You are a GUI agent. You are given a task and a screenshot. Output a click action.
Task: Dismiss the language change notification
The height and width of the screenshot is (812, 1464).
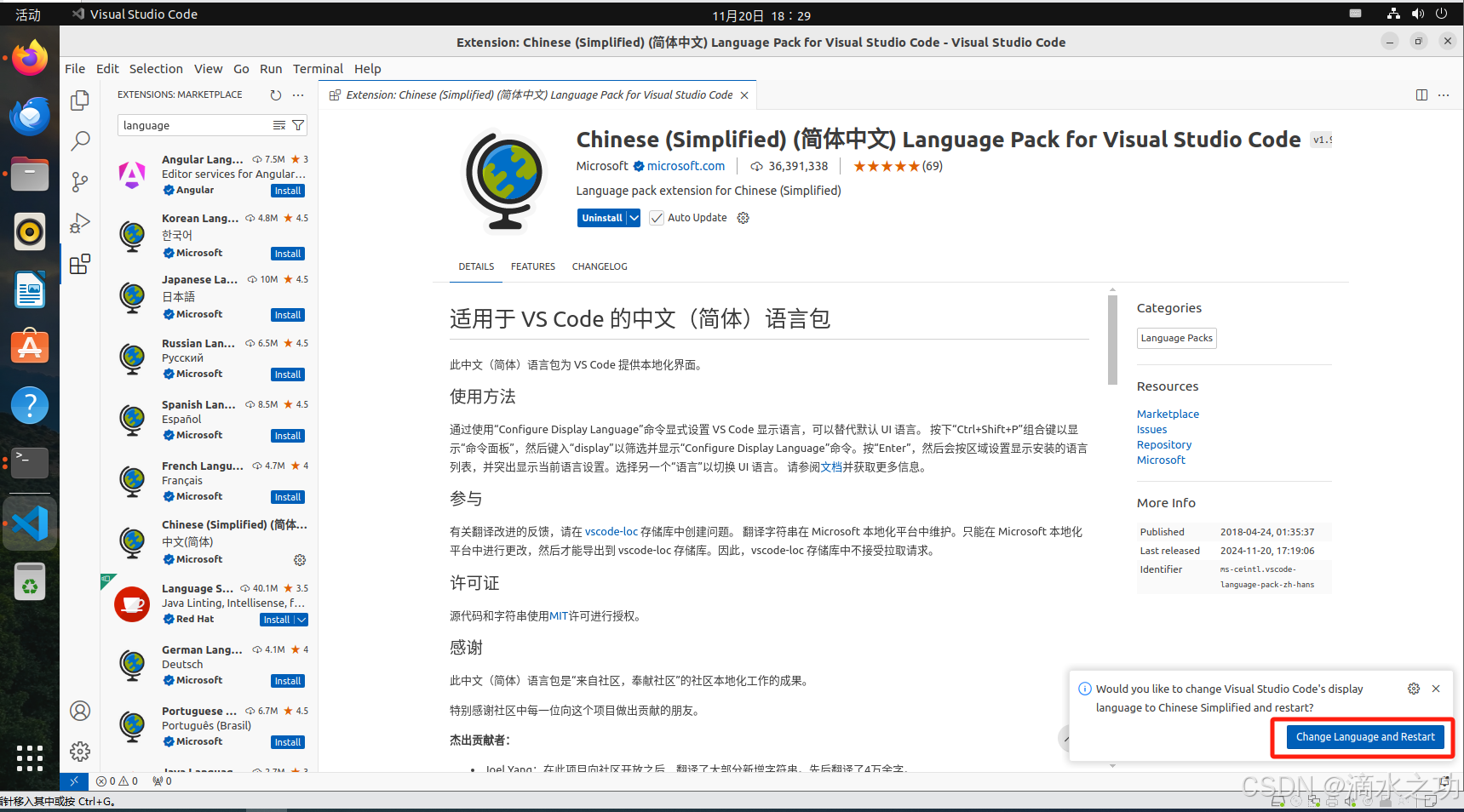1436,689
